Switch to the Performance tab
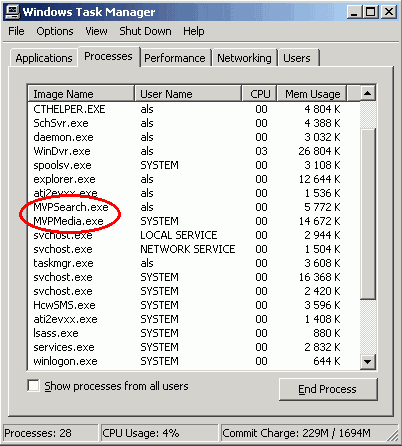Image resolution: width=402 pixels, height=446 pixels. [175, 58]
